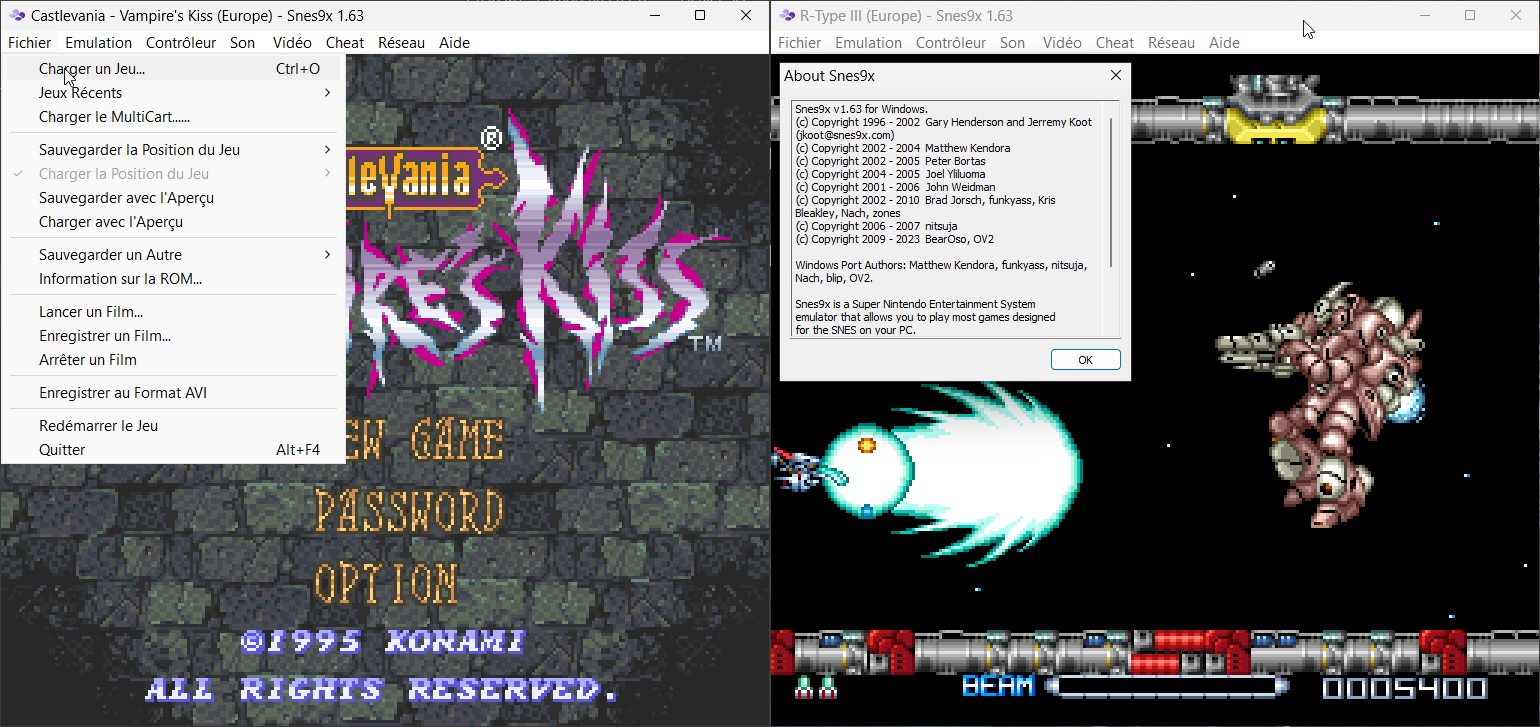Viewport: 1540px width, 727px height.
Task: Open Aide menu in R-Type III window
Action: [1224, 43]
